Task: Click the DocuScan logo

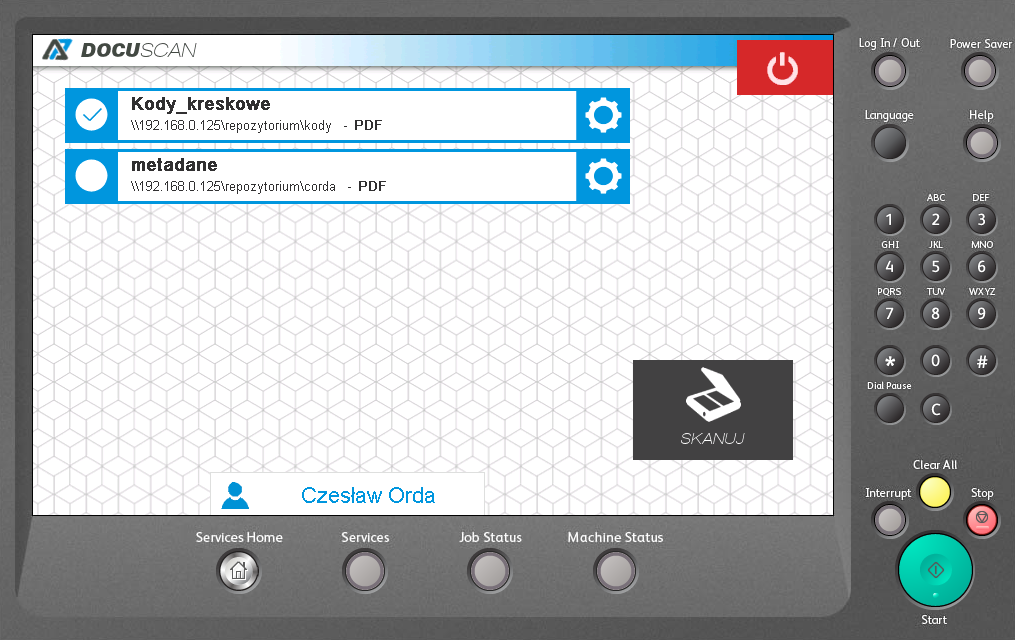Action: coord(120,50)
